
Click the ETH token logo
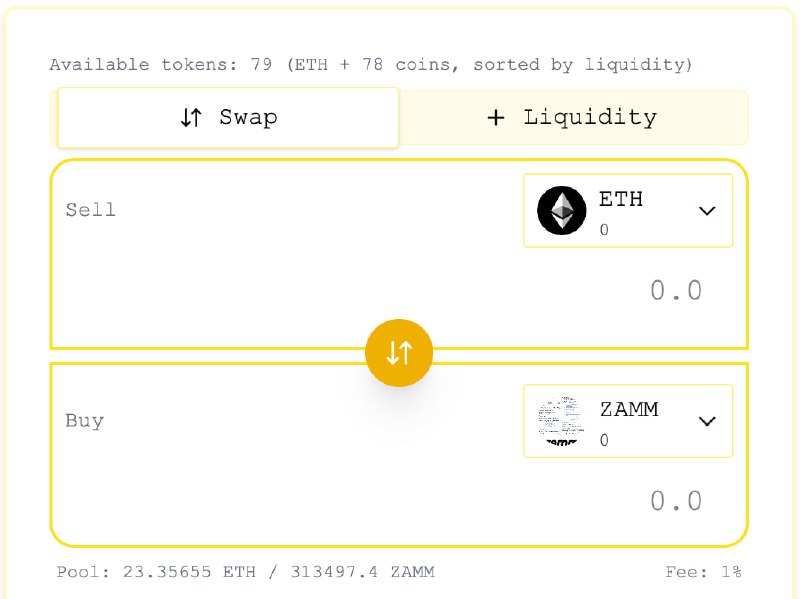click(x=562, y=210)
